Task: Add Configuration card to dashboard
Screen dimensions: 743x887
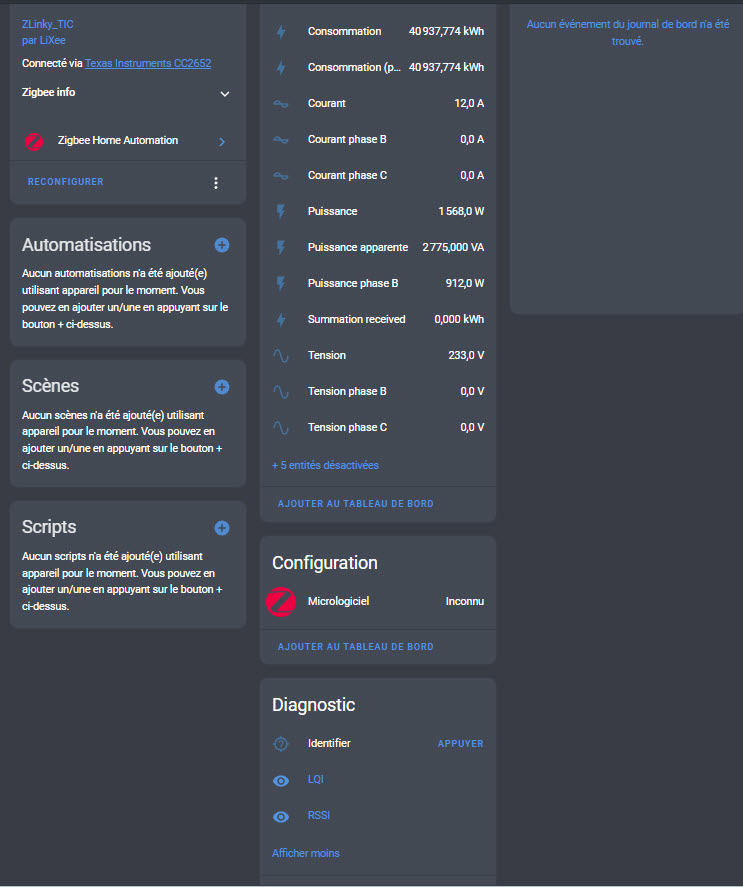Action: [355, 647]
